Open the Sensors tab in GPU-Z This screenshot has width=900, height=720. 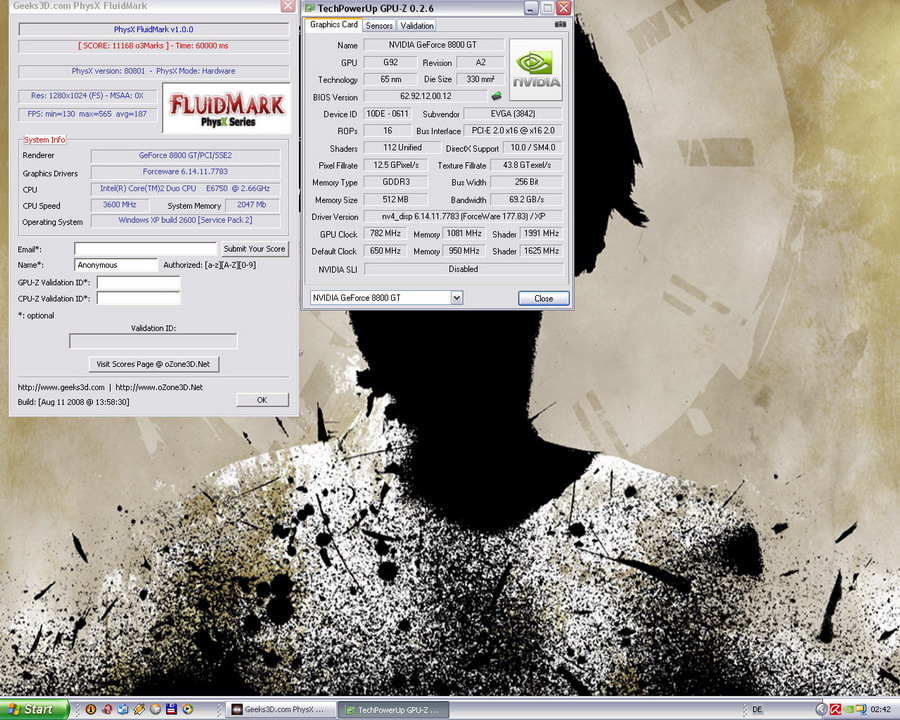(379, 26)
